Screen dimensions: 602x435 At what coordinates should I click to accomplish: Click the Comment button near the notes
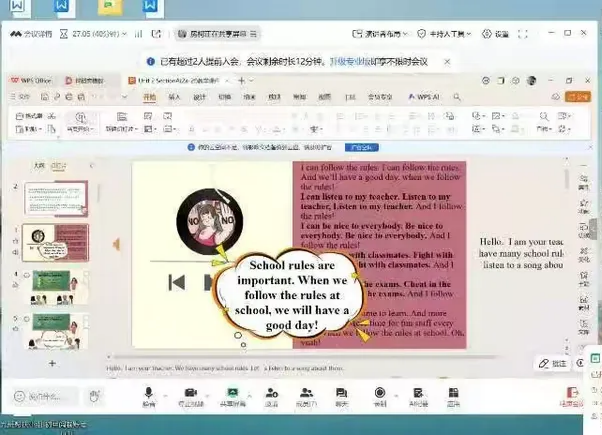553,363
